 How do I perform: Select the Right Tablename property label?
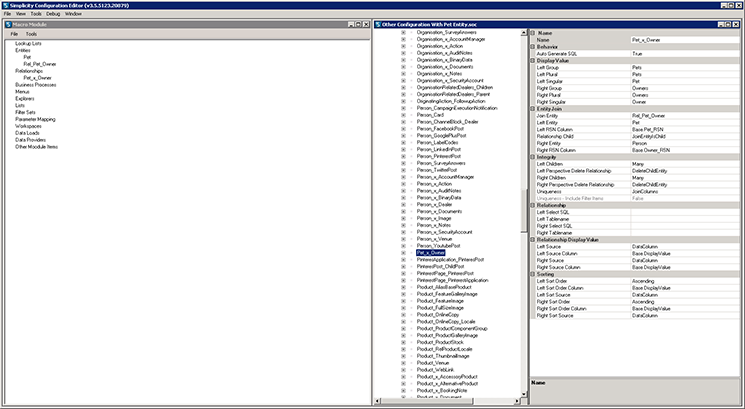[554, 233]
